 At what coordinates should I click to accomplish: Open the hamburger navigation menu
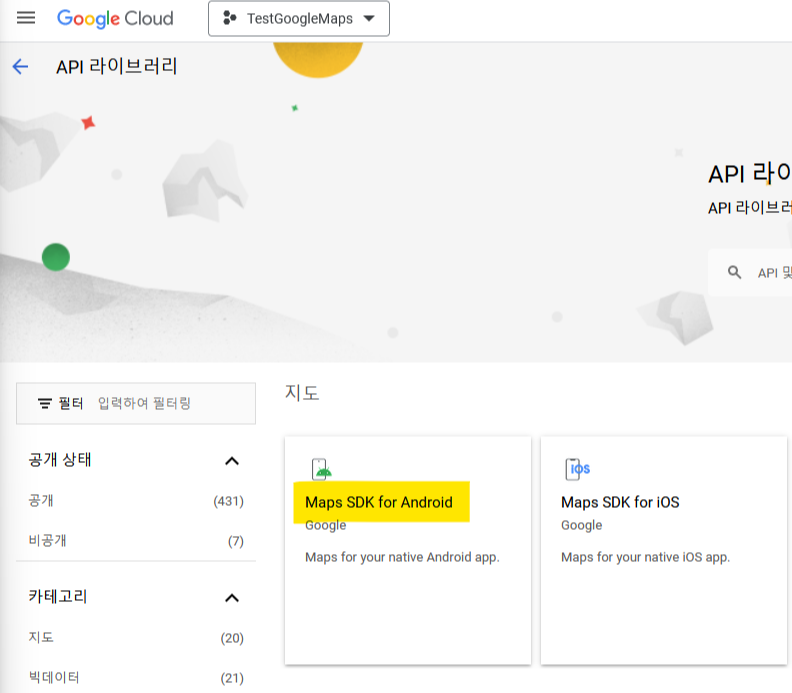(26, 18)
